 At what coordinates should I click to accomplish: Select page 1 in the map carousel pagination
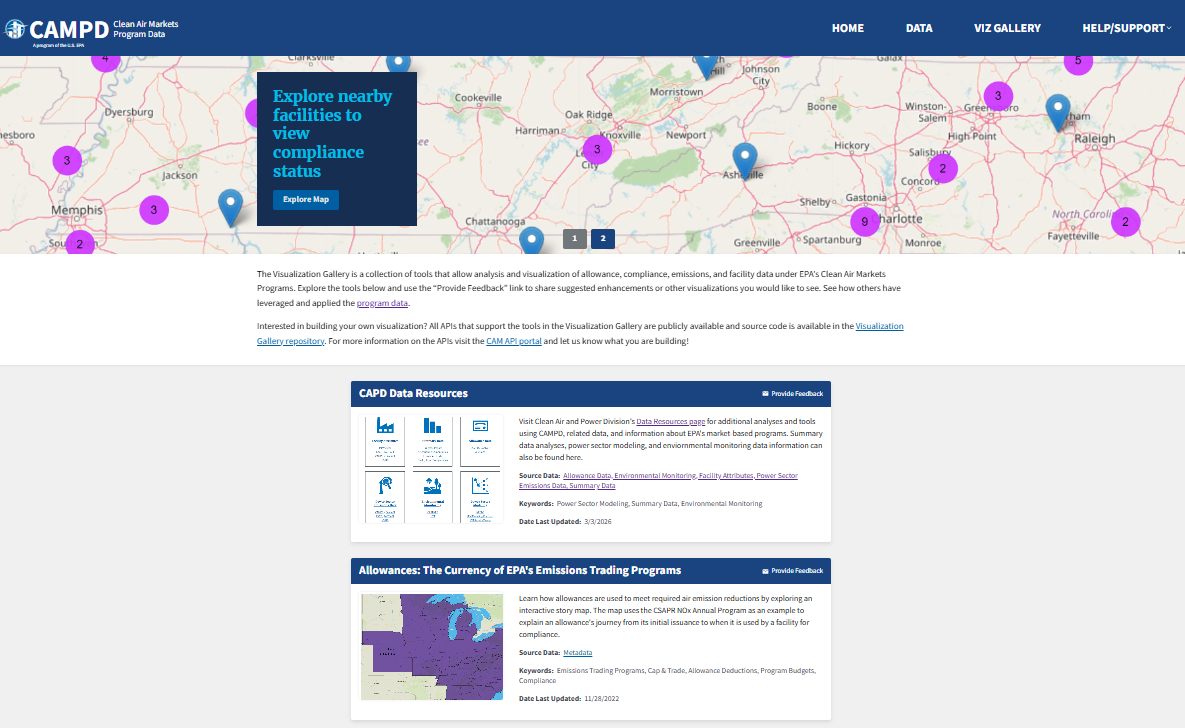pyautogui.click(x=574, y=239)
